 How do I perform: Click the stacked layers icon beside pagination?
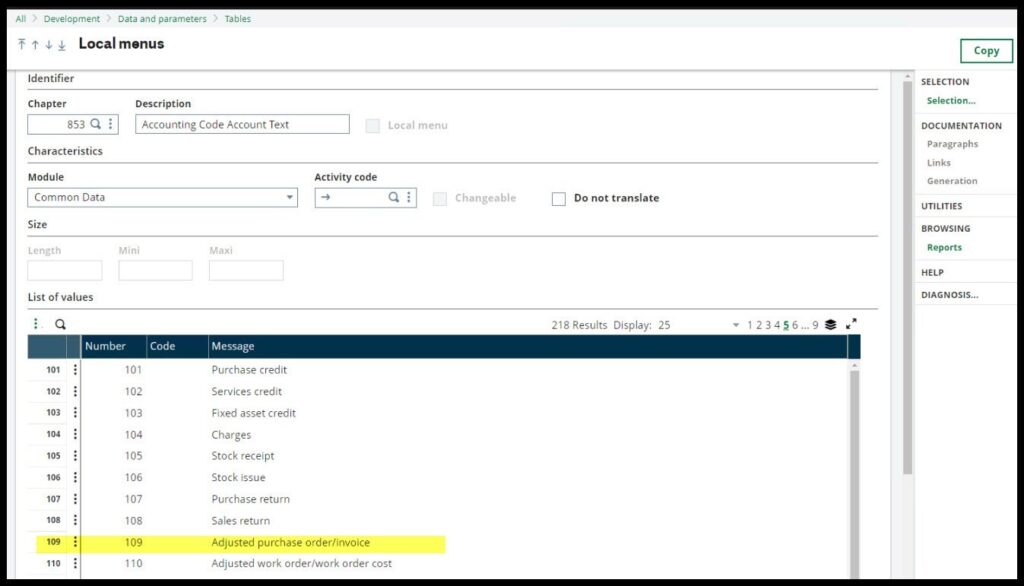(x=831, y=325)
